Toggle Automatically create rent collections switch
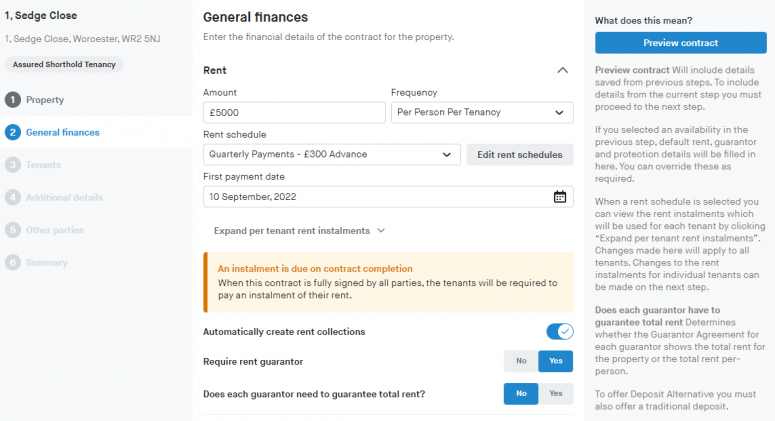 559,331
